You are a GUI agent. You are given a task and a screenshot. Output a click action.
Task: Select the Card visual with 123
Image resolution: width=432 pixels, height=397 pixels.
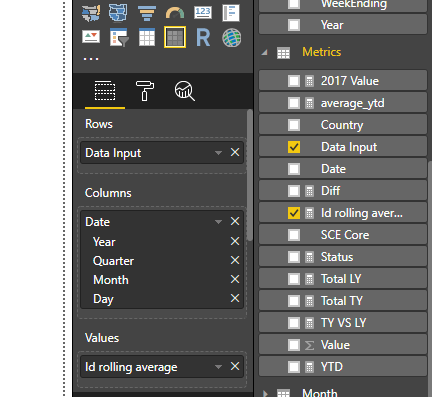[203, 13]
